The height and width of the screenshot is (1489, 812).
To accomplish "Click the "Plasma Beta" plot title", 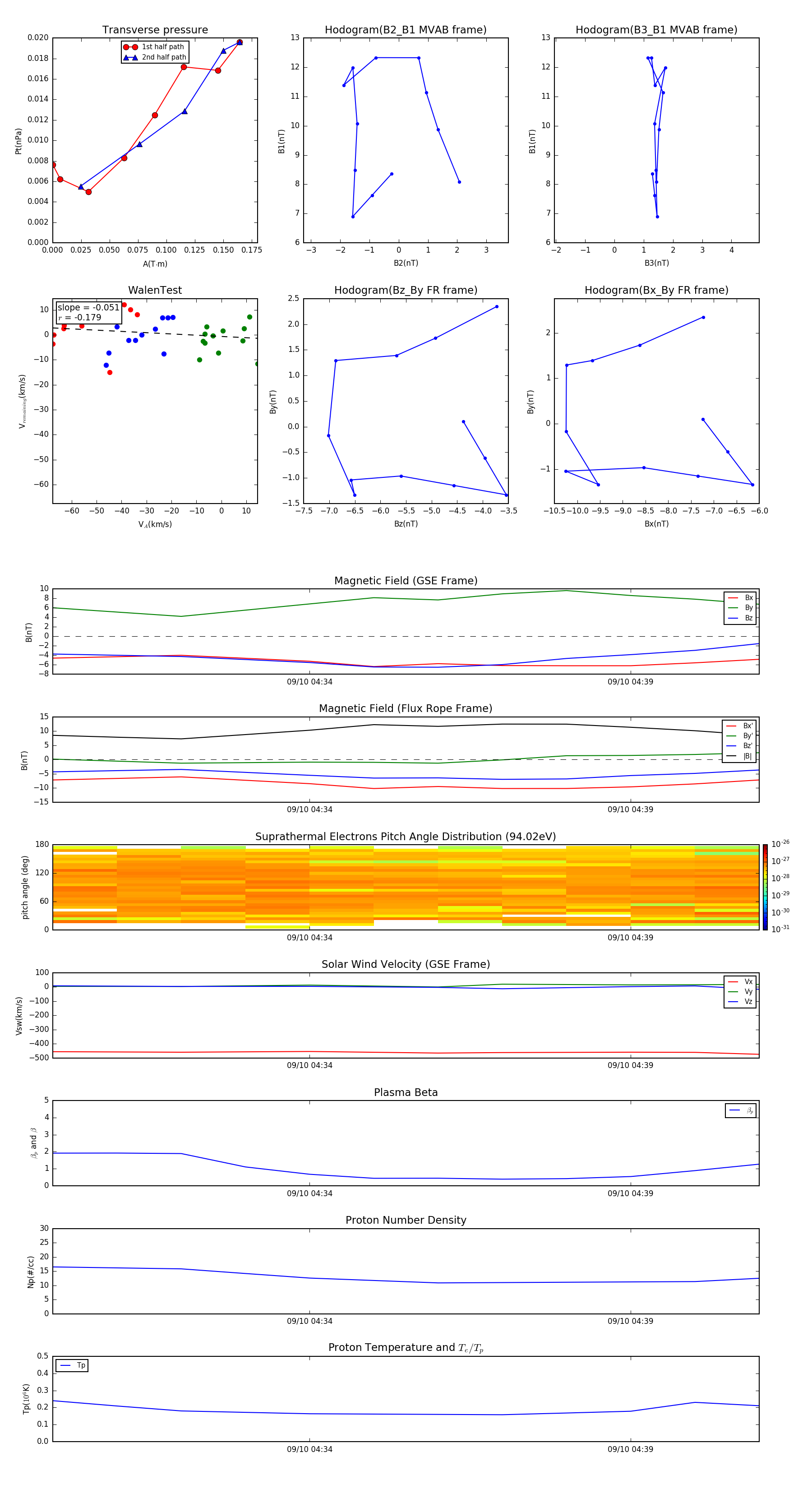I will (x=406, y=1093).
